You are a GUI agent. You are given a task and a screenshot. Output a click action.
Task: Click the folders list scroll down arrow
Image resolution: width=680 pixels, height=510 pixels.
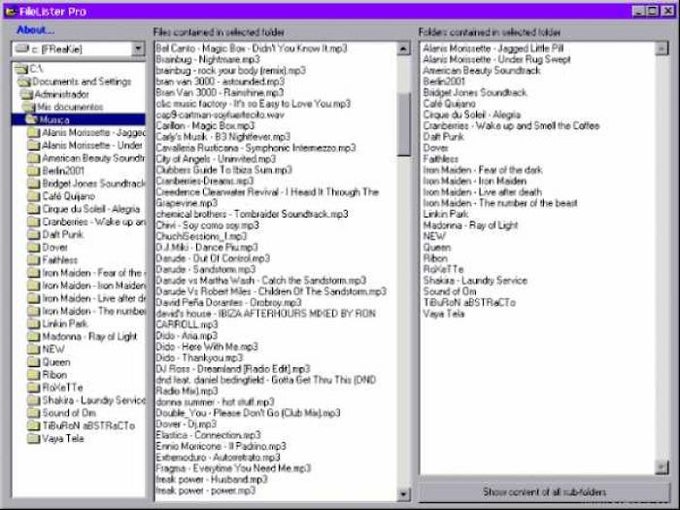point(661,467)
